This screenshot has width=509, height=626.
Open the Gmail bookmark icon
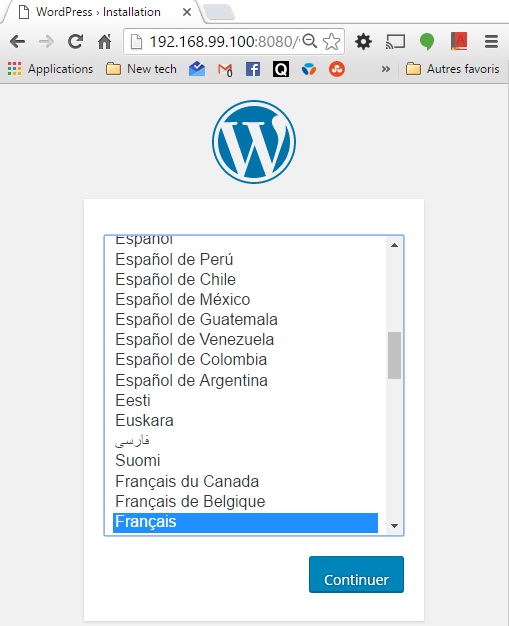coord(225,70)
